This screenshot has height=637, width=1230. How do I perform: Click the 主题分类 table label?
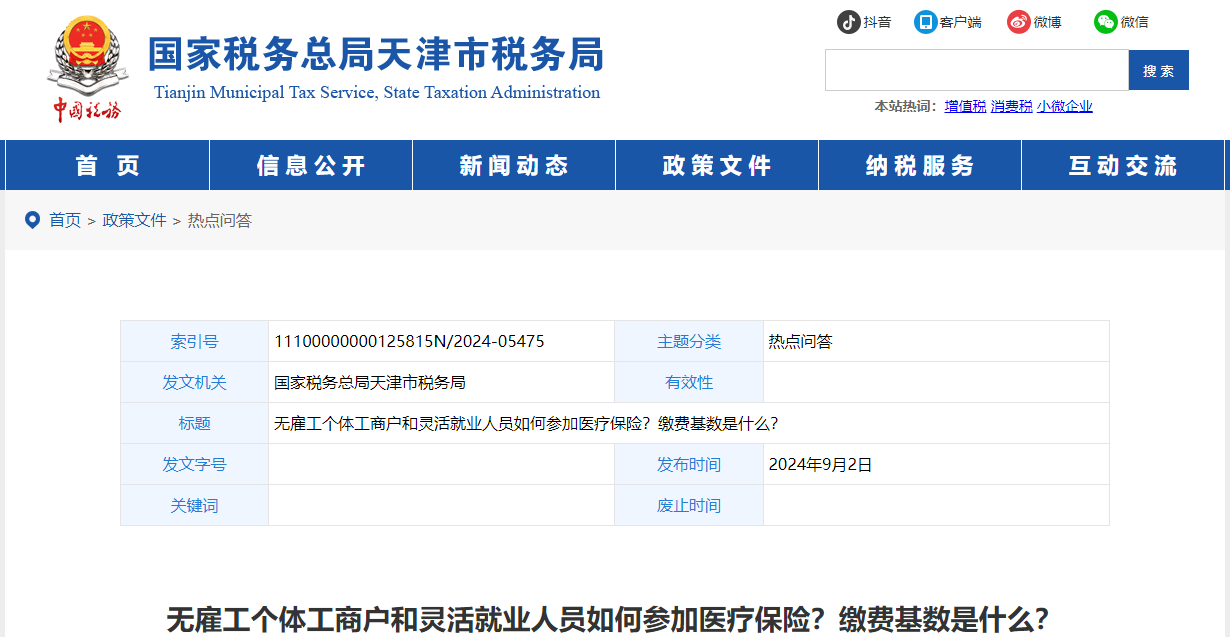(688, 341)
